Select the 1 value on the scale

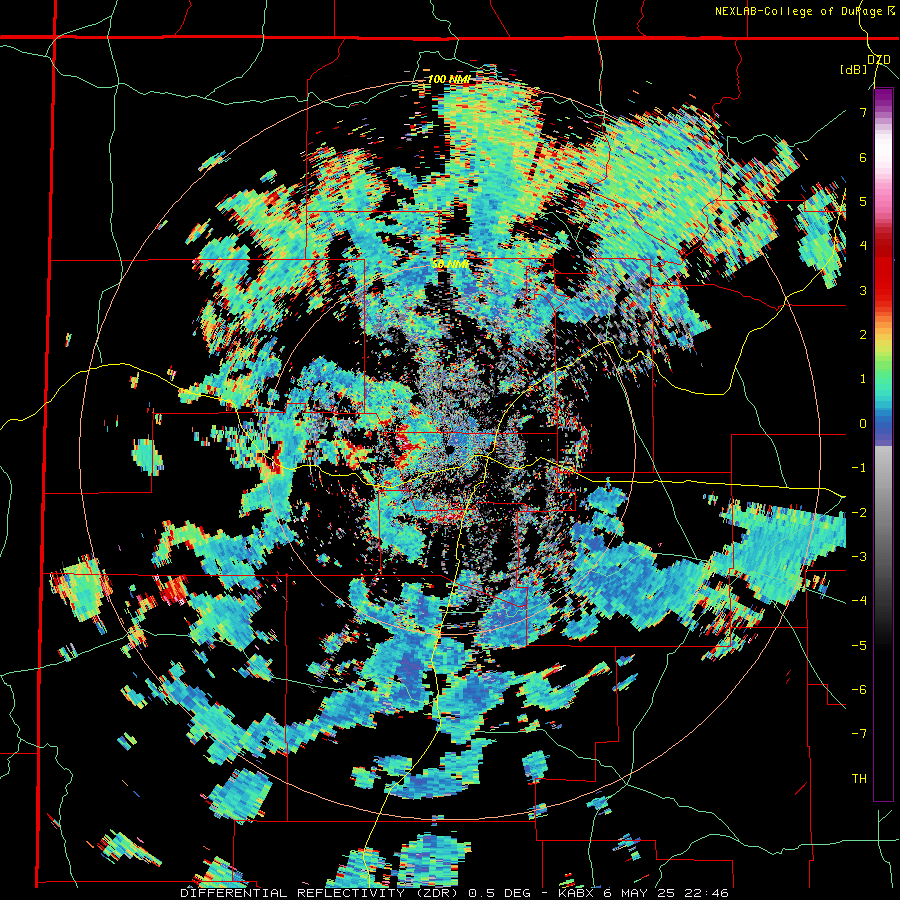click(x=863, y=379)
